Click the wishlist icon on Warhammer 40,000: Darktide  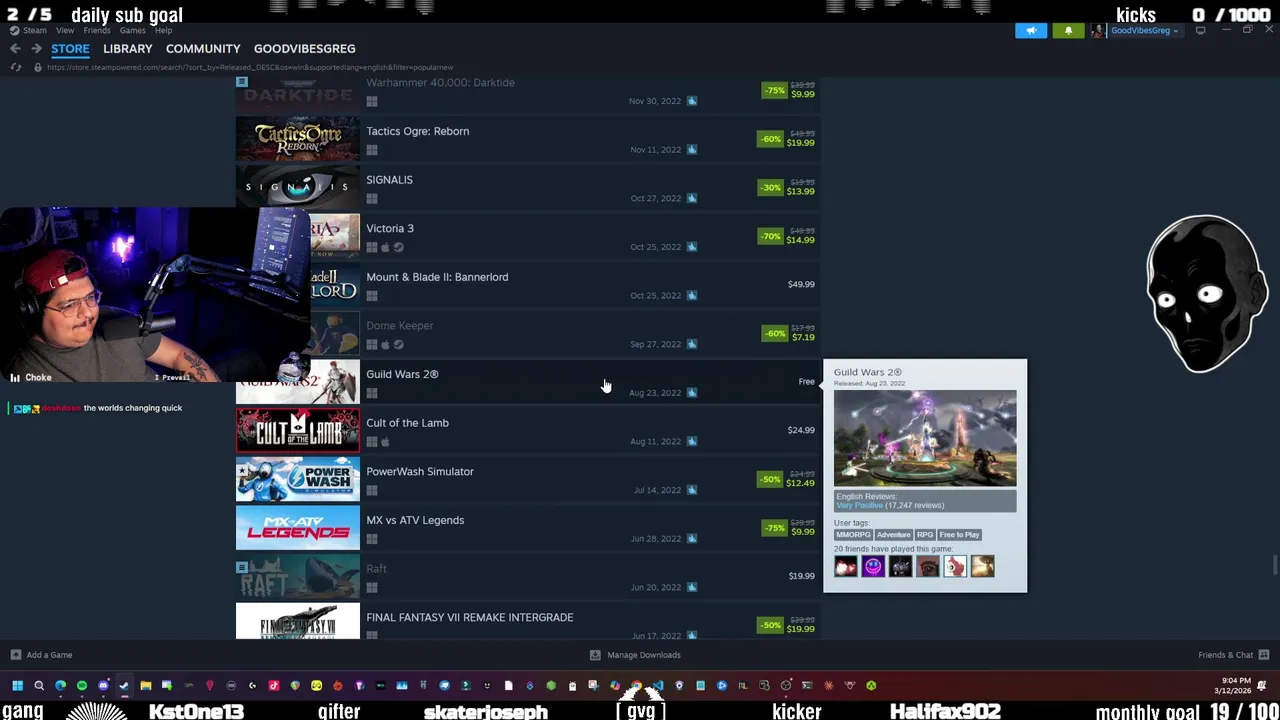pyautogui.click(x=241, y=82)
